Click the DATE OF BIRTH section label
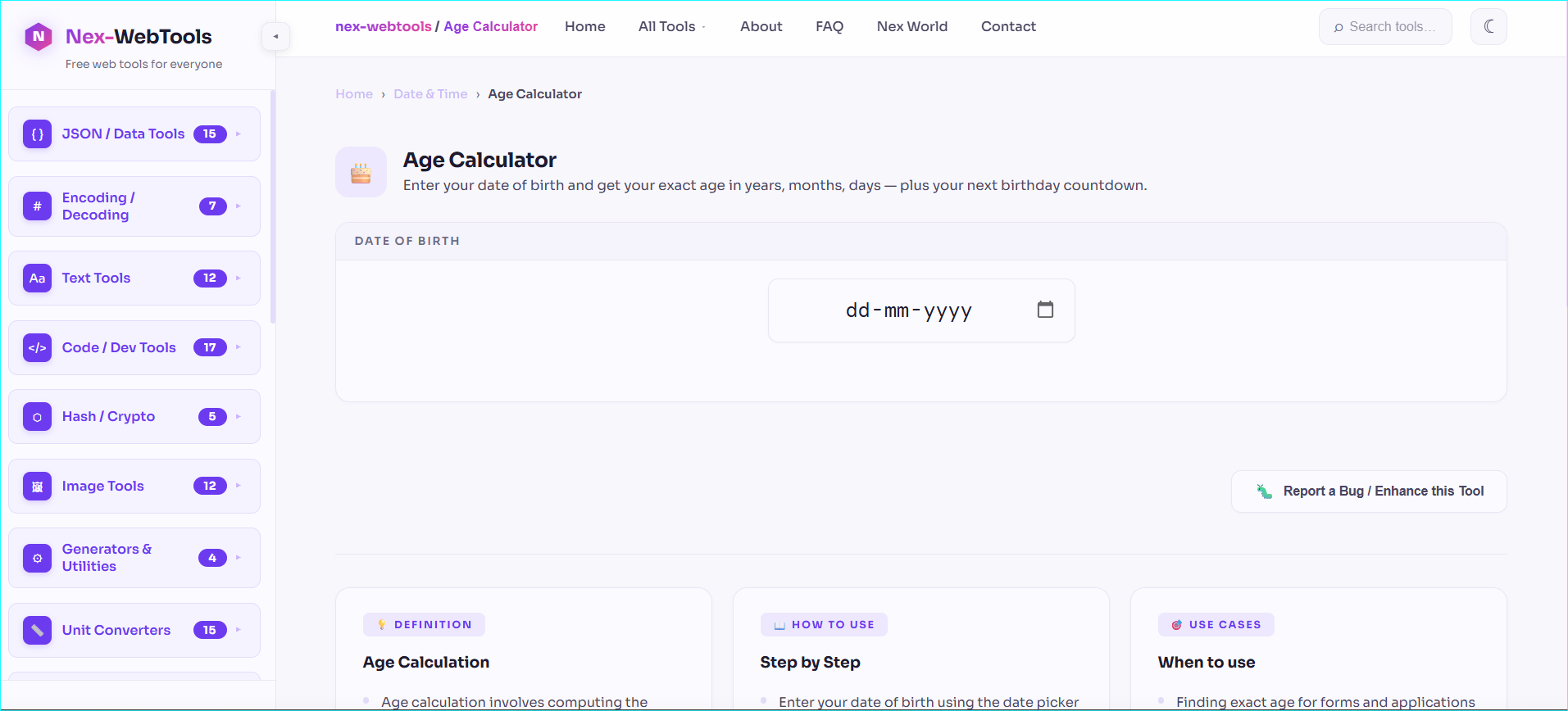1568x711 pixels. click(x=407, y=241)
